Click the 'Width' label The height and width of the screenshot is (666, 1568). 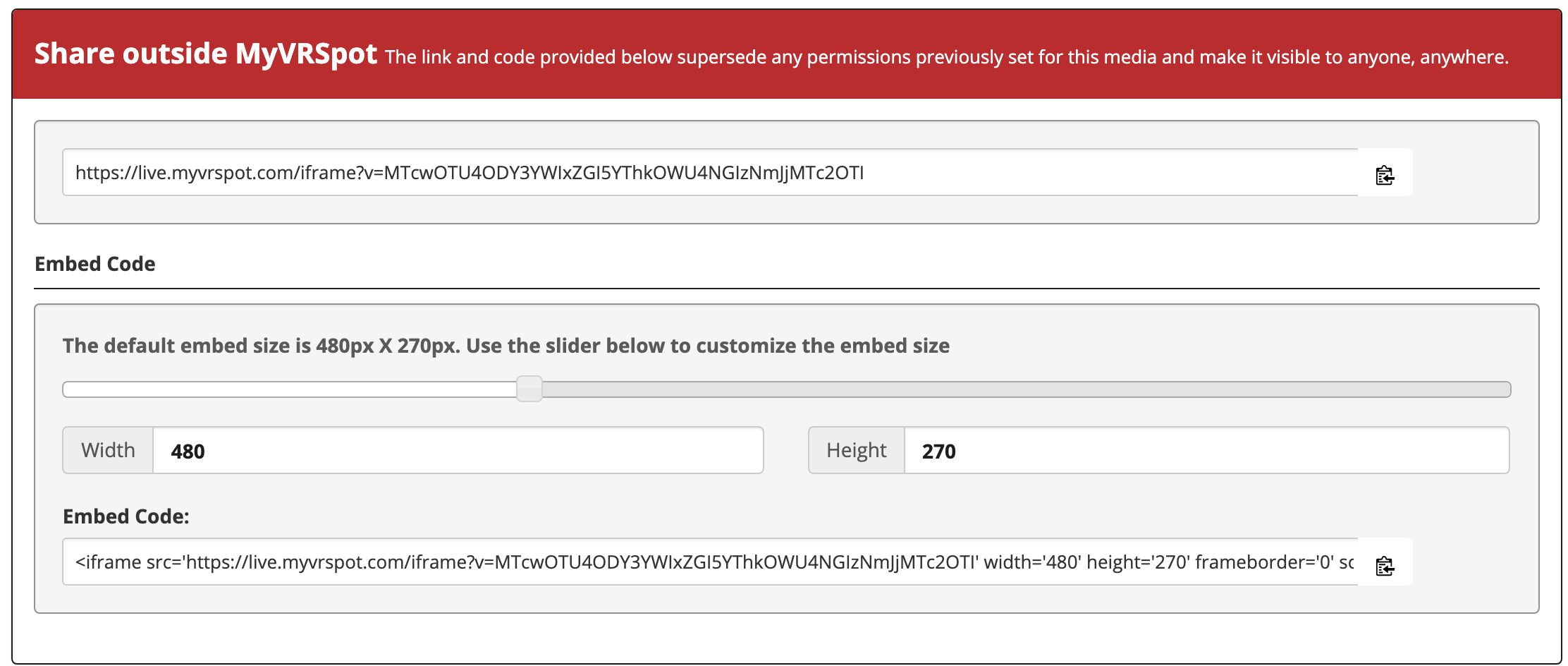(x=108, y=450)
